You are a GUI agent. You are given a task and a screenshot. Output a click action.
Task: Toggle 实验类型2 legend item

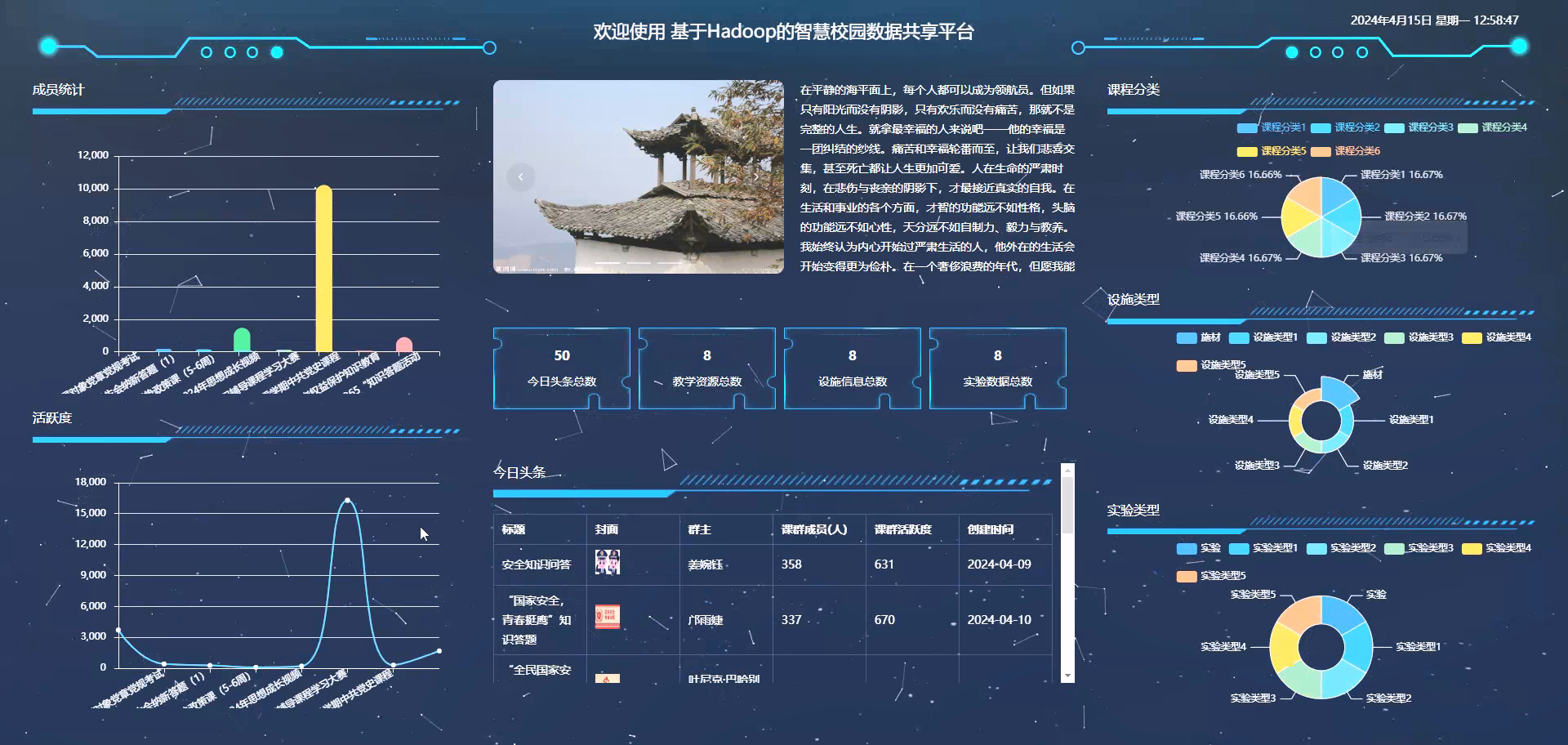pyautogui.click(x=1341, y=548)
